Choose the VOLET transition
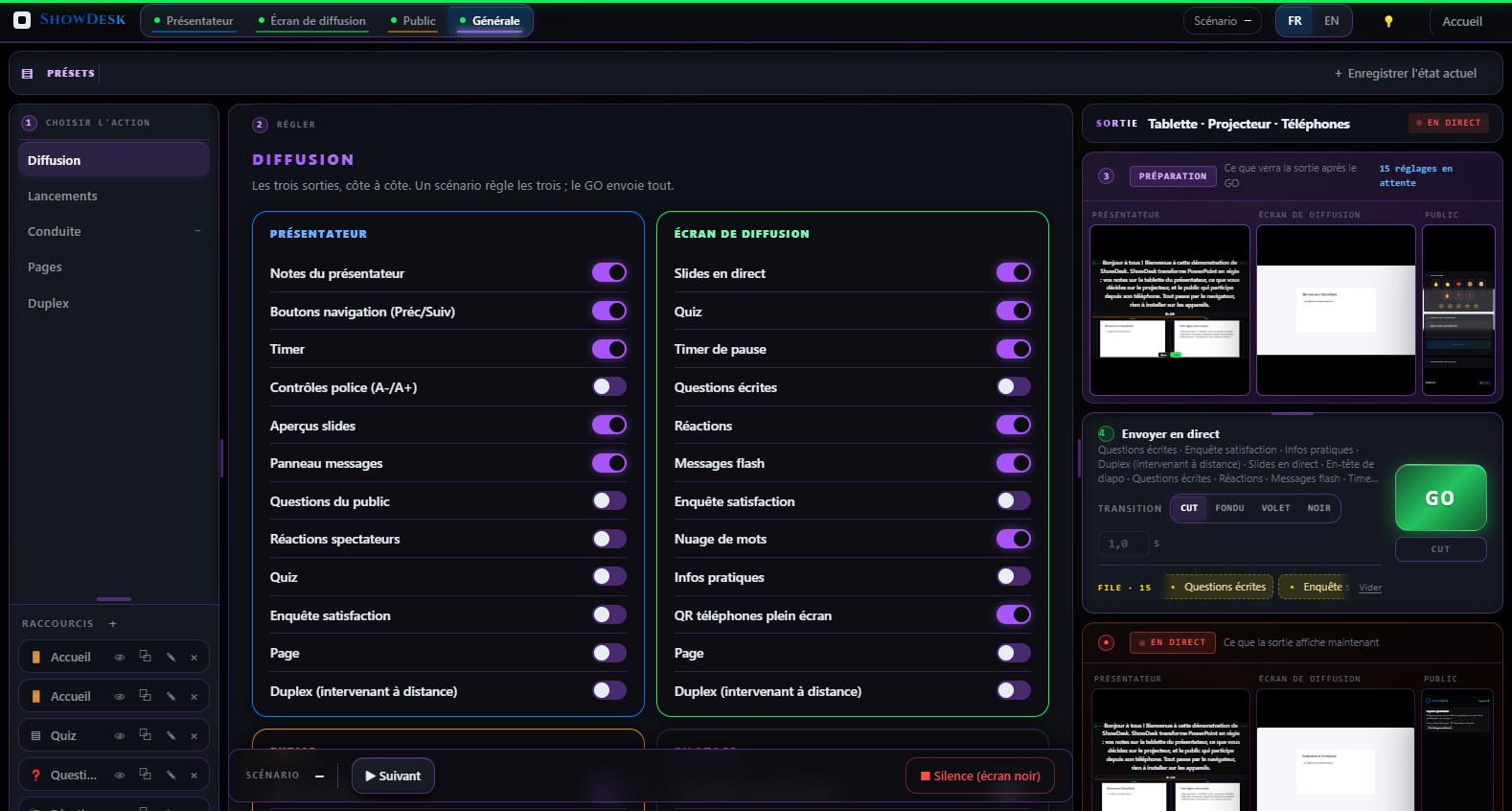1512x811 pixels. pyautogui.click(x=1275, y=508)
